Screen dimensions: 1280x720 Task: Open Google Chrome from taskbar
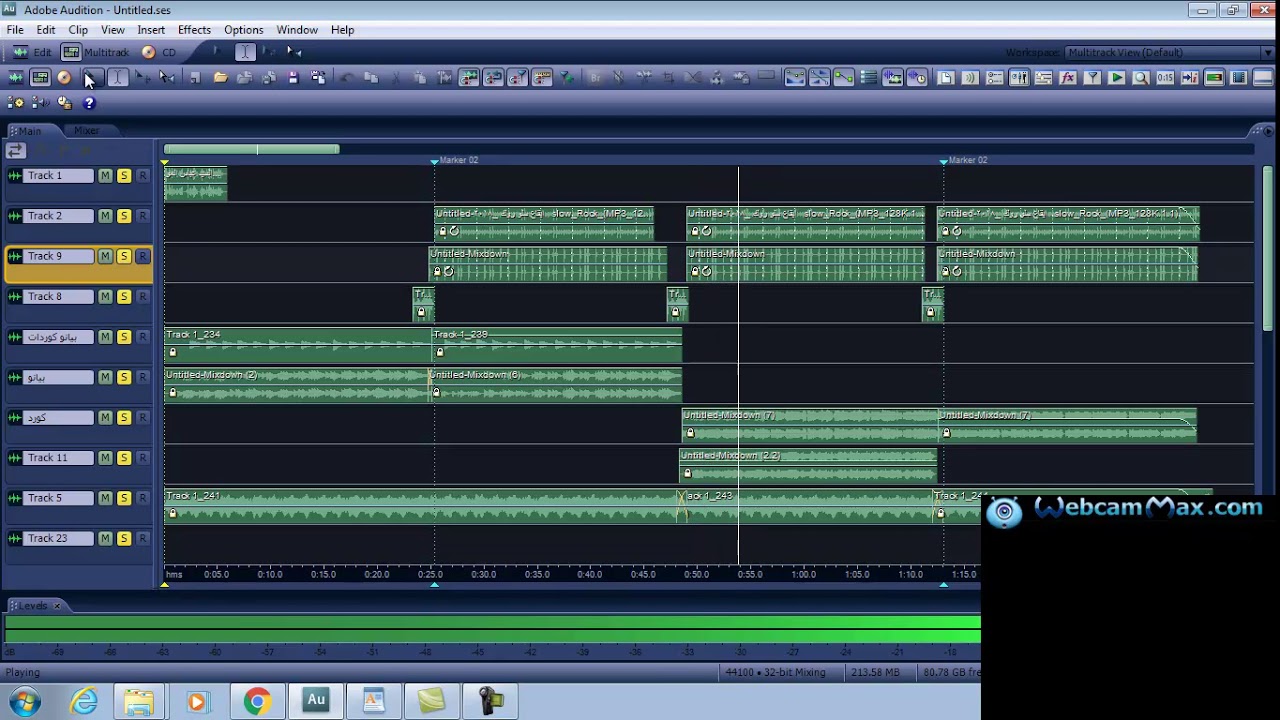click(257, 701)
